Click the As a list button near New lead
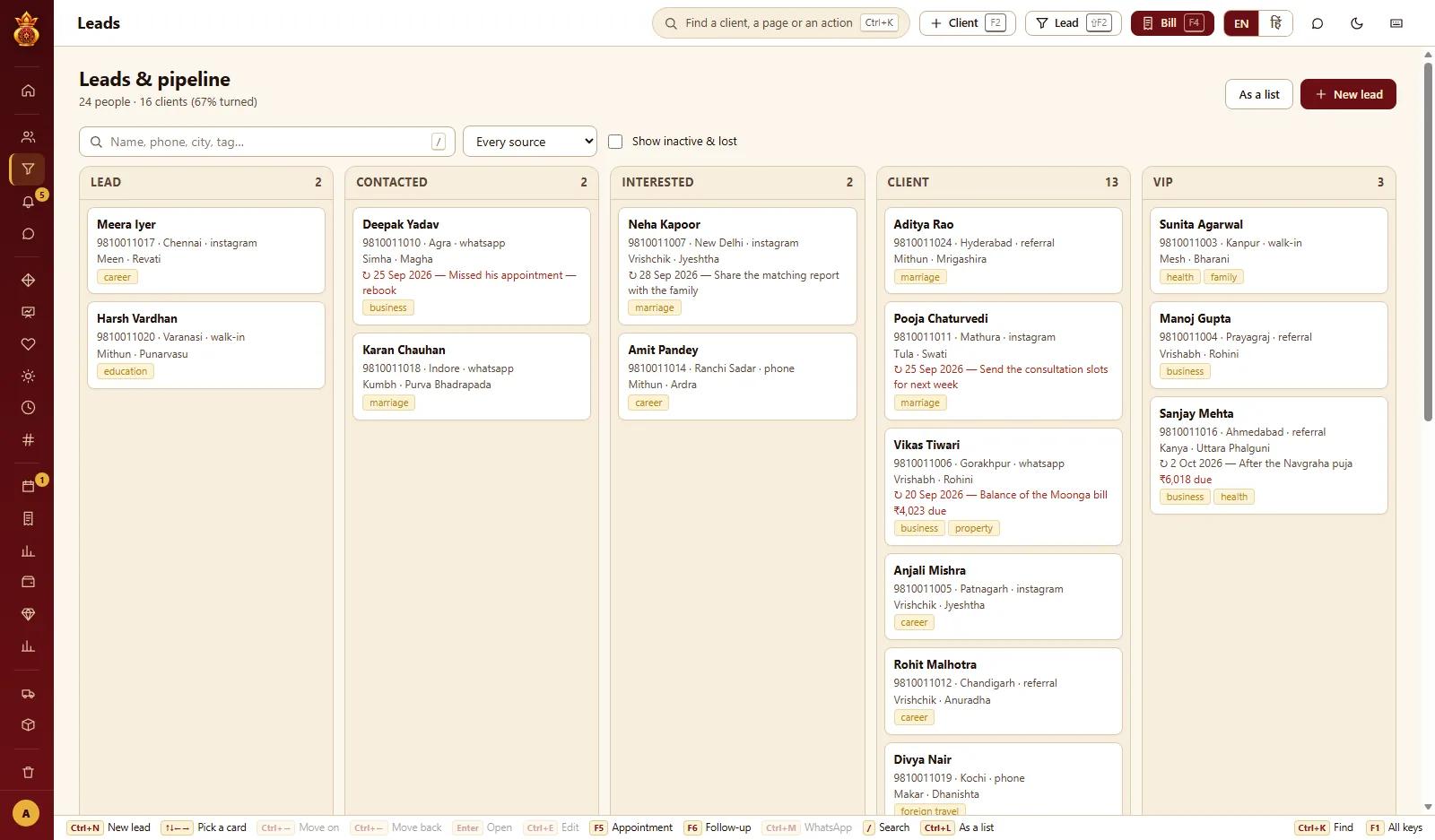 1259,94
